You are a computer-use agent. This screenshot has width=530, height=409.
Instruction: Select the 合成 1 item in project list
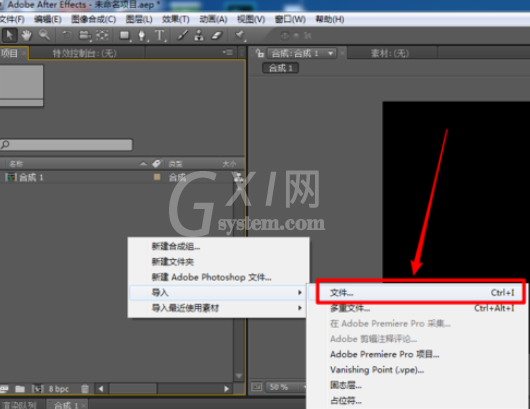pos(31,177)
